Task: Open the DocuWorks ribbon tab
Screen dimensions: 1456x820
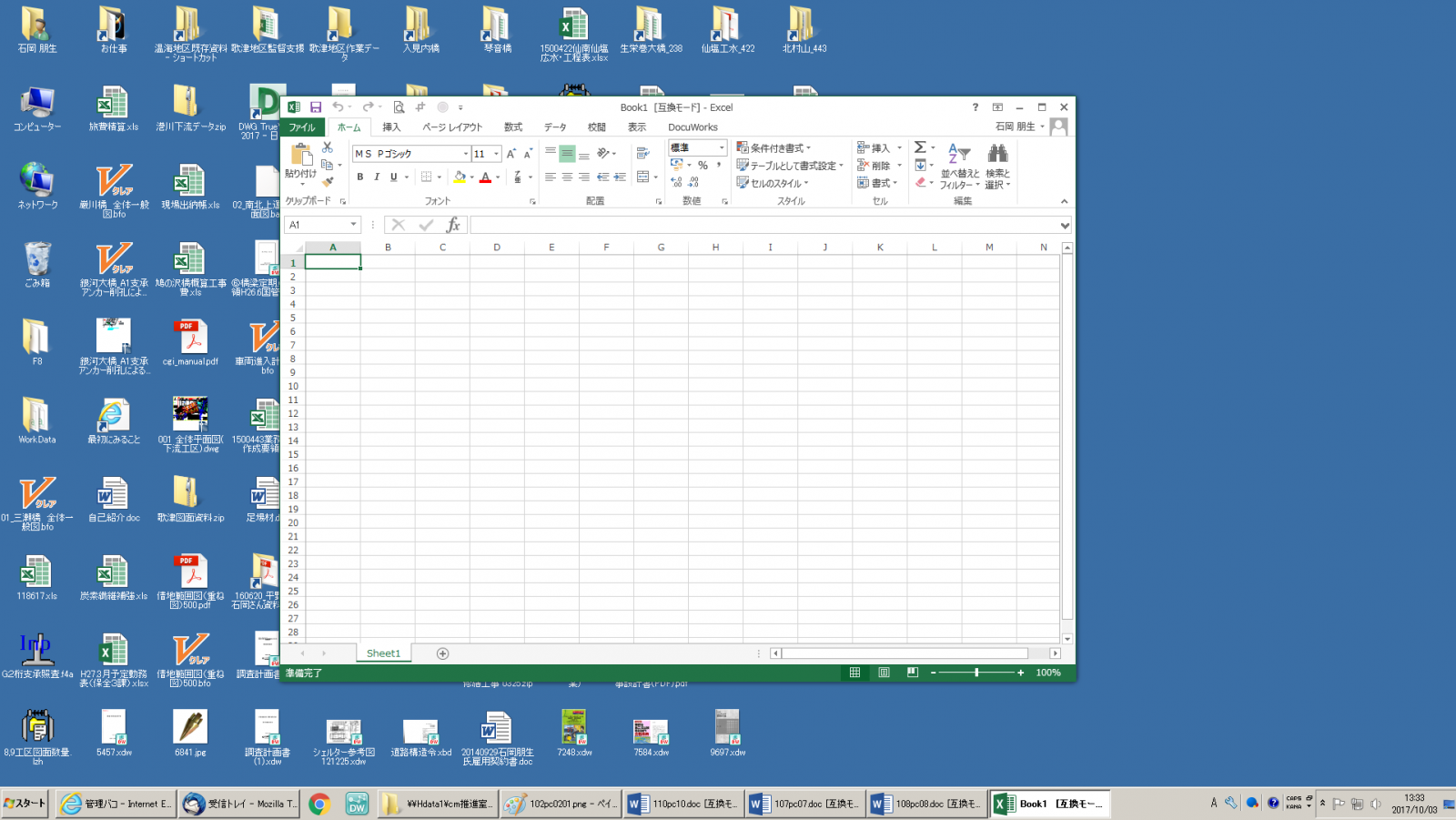Action: click(693, 127)
